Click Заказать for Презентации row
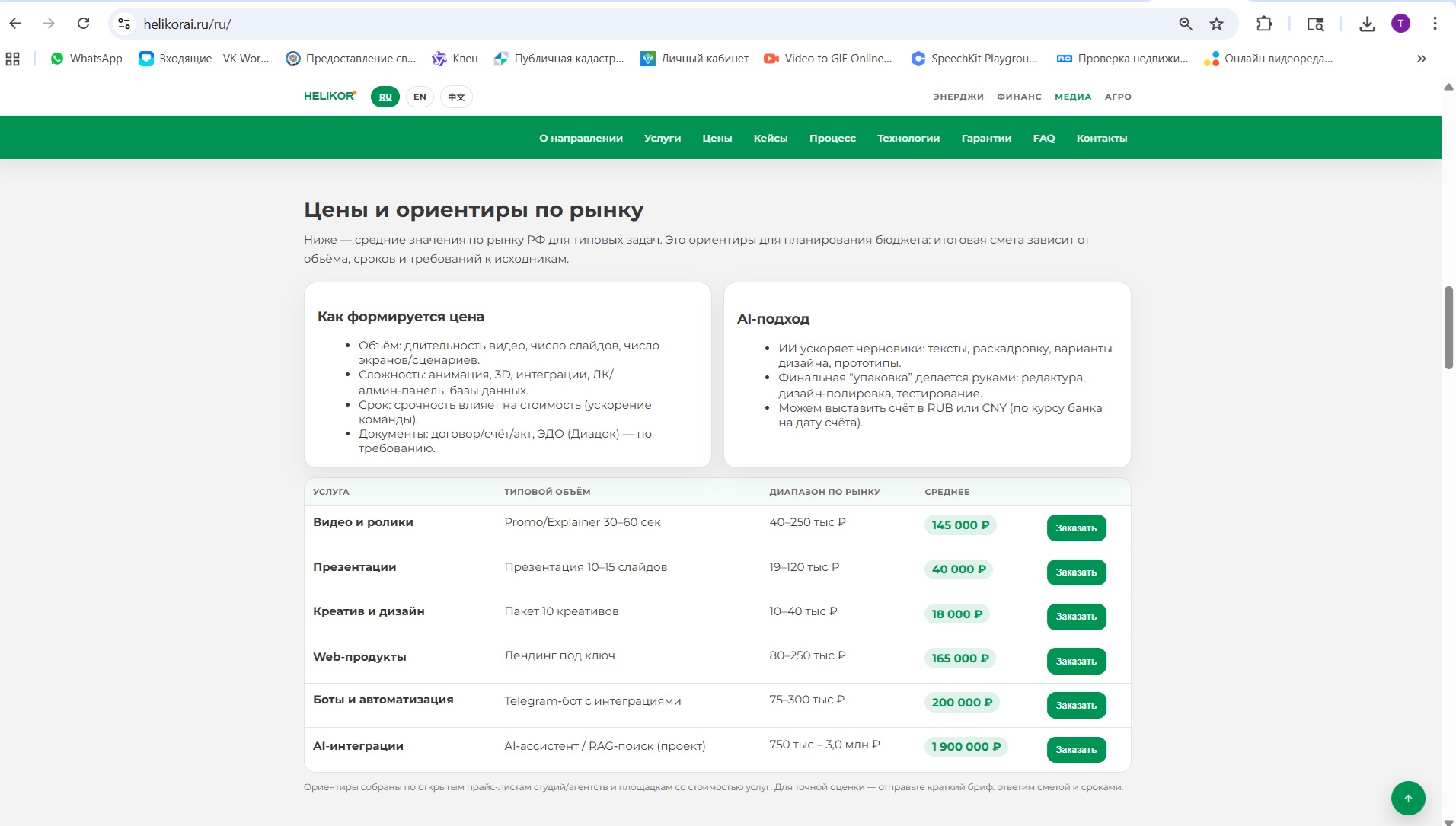The height and width of the screenshot is (826, 1456). pos(1076,572)
